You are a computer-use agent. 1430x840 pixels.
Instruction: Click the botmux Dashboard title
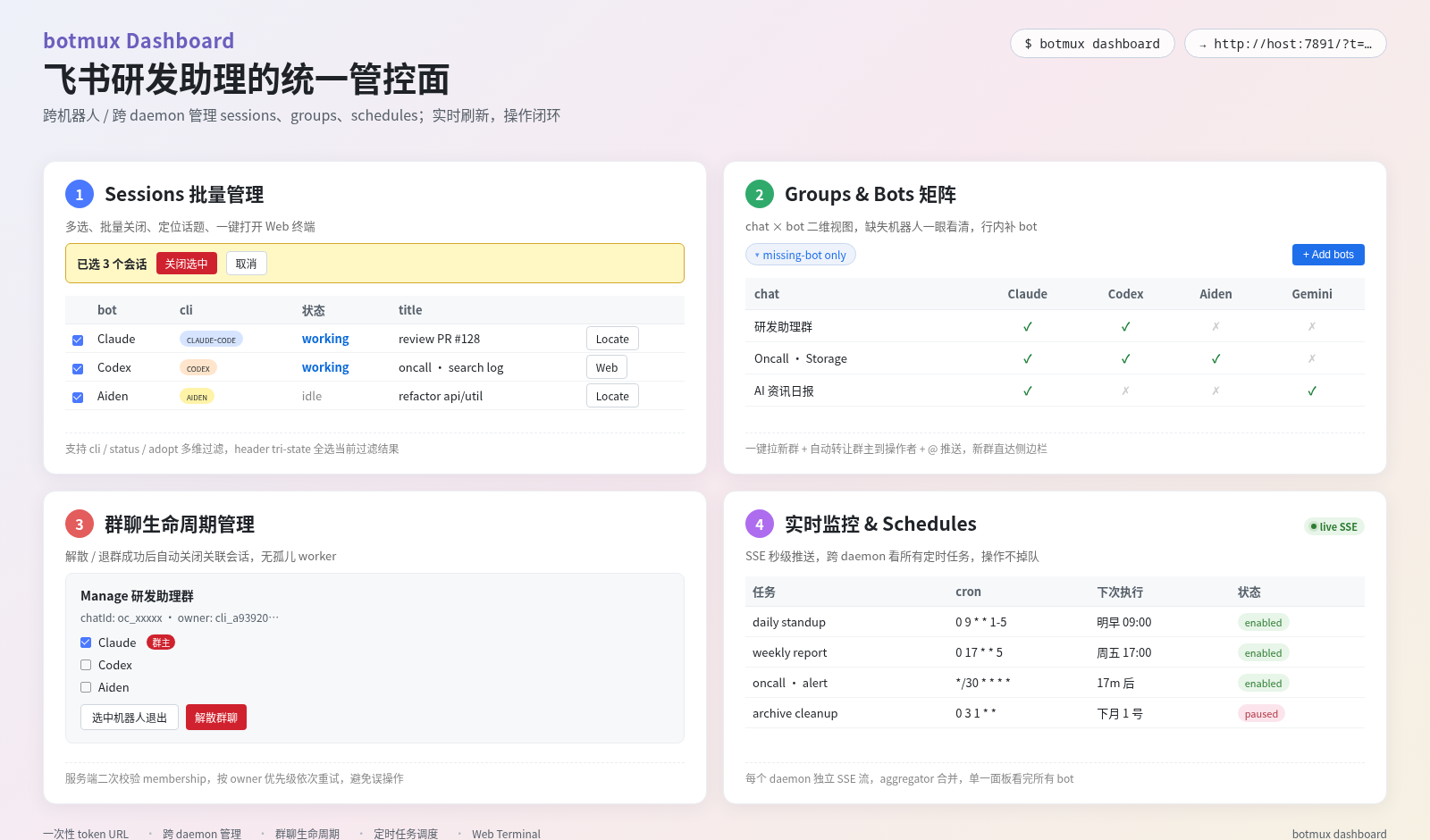click(x=139, y=41)
